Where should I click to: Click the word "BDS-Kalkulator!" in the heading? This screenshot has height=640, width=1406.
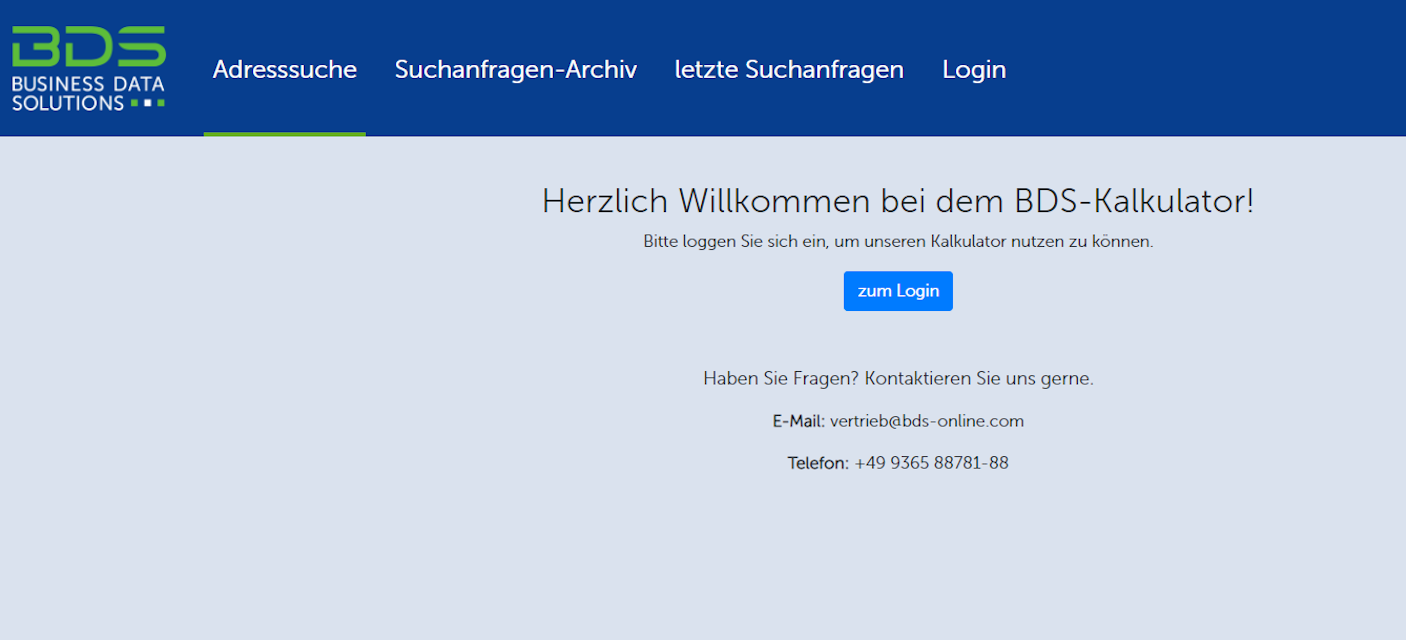point(1134,201)
